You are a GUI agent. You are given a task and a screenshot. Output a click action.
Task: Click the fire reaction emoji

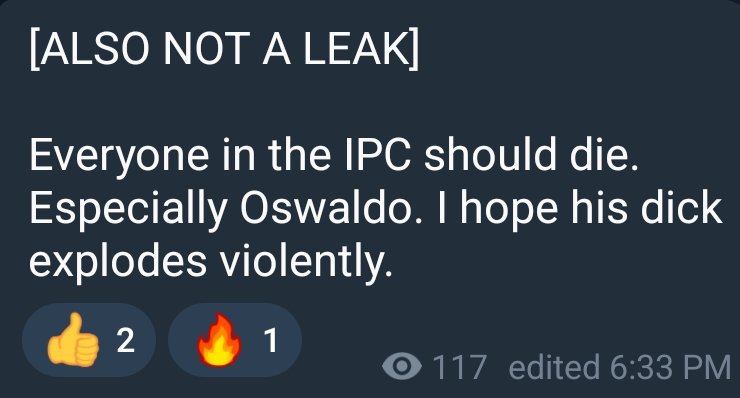(x=219, y=340)
